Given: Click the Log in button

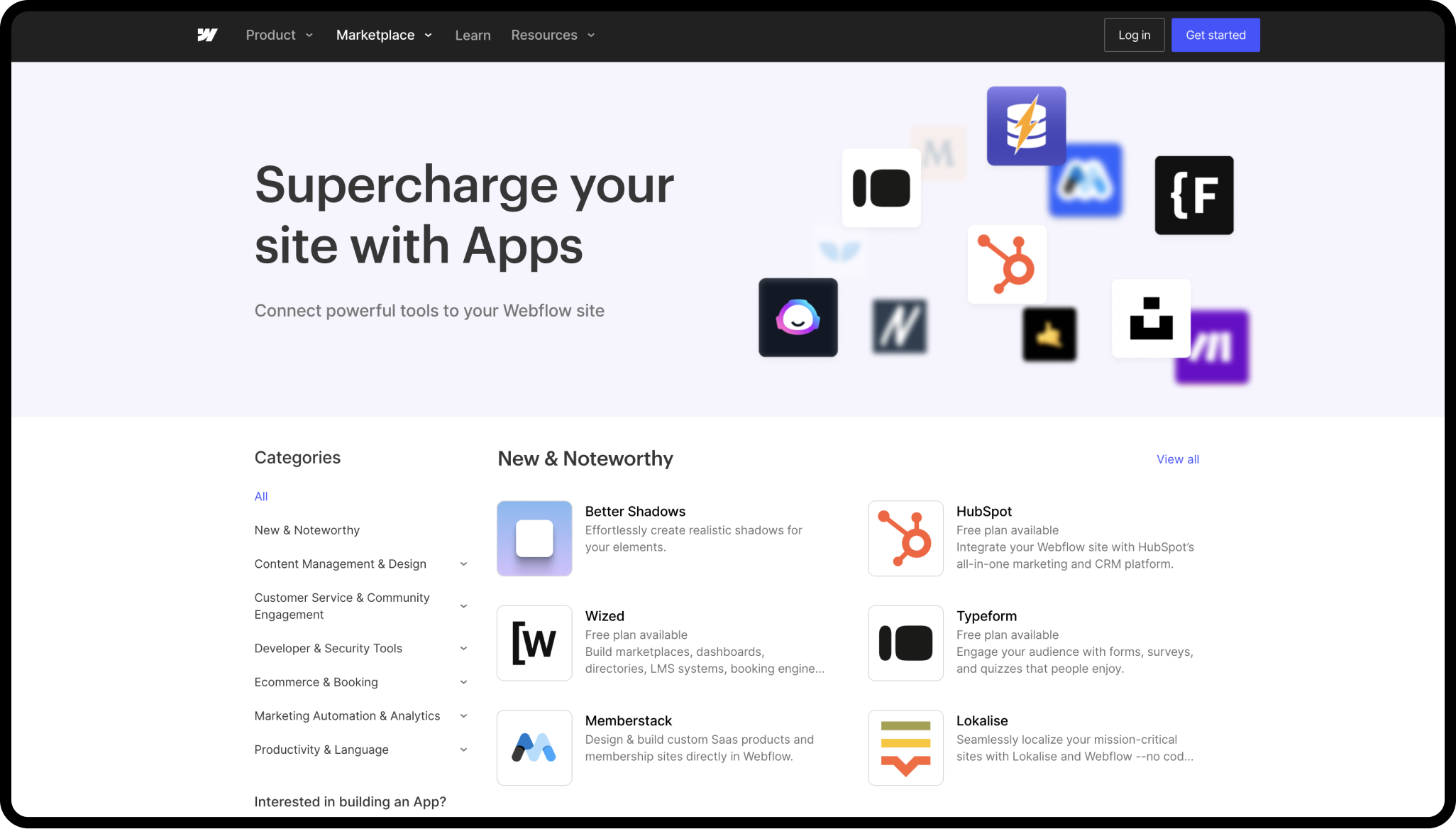Looking at the screenshot, I should pyautogui.click(x=1134, y=35).
